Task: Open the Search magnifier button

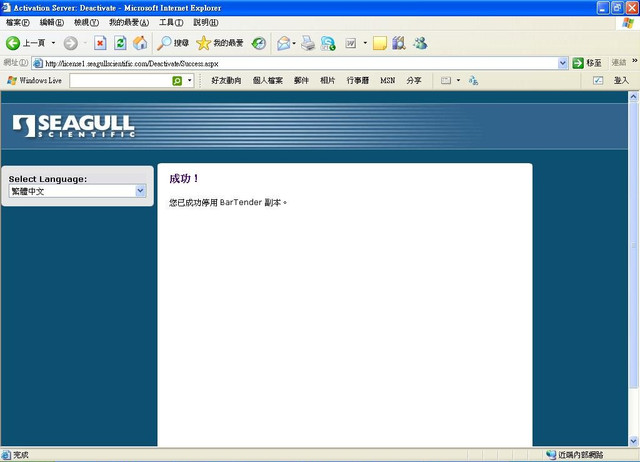Action: [x=173, y=43]
